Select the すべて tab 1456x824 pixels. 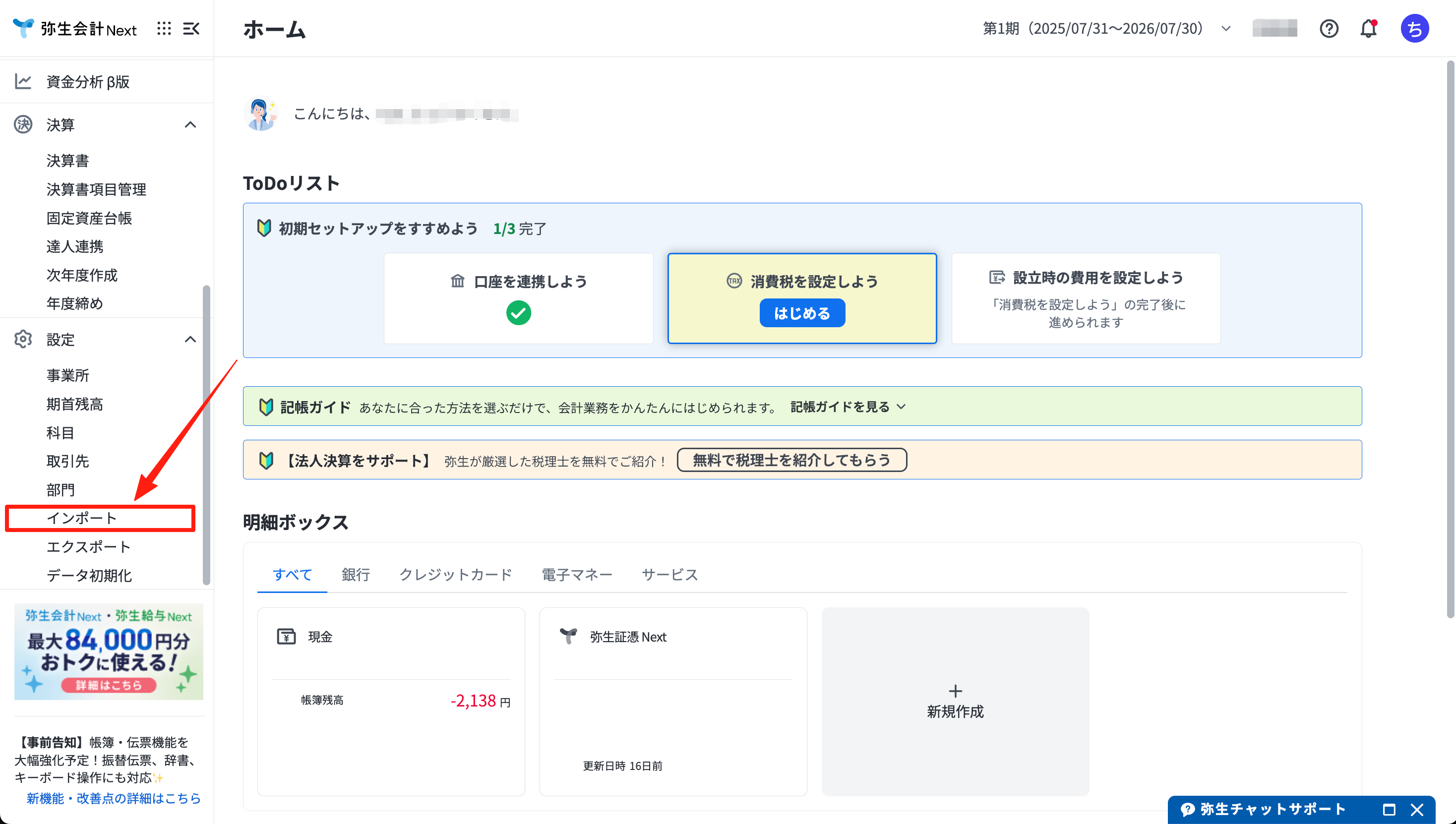click(x=292, y=575)
